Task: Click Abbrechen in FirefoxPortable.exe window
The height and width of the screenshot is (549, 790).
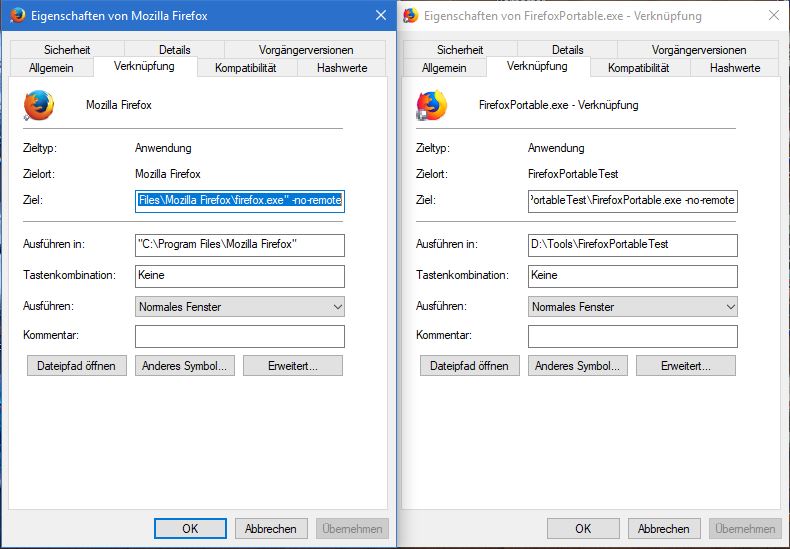Action: (664, 528)
